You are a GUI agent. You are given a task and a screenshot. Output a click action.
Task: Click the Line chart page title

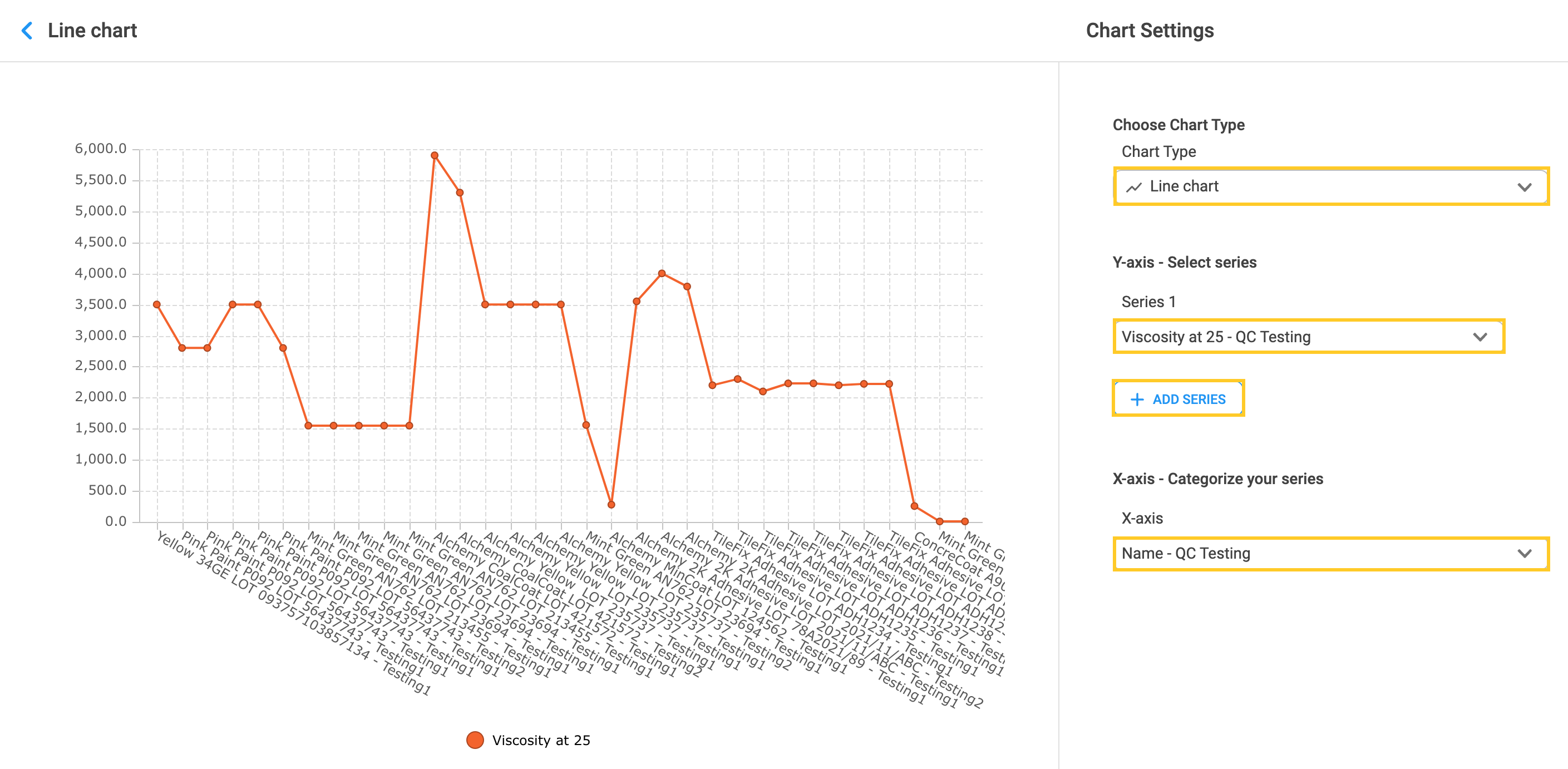(x=92, y=31)
